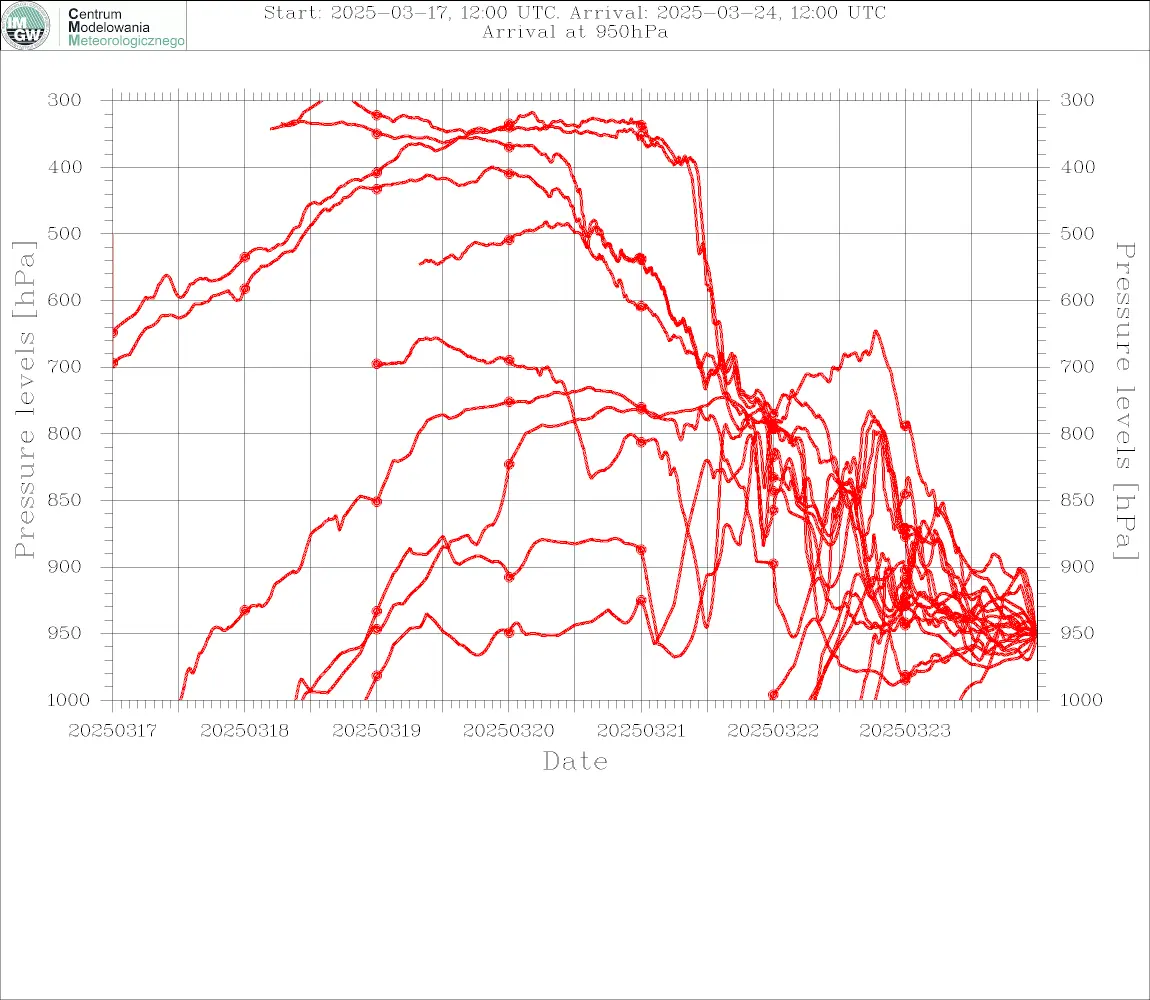Screen dimensions: 1150x1000
Task: Click the 20250320 date label
Action: pyautogui.click(x=508, y=731)
